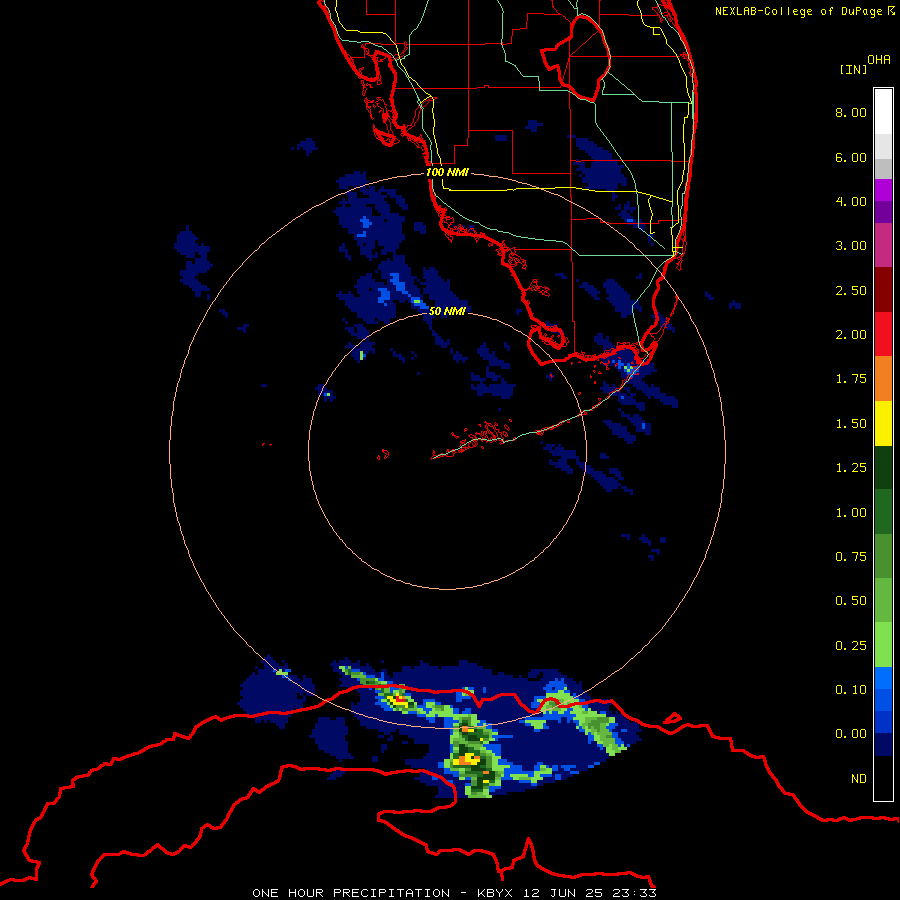This screenshot has width=900, height=900.
Task: Click the 2.00 legend value
Action: (x=851, y=335)
